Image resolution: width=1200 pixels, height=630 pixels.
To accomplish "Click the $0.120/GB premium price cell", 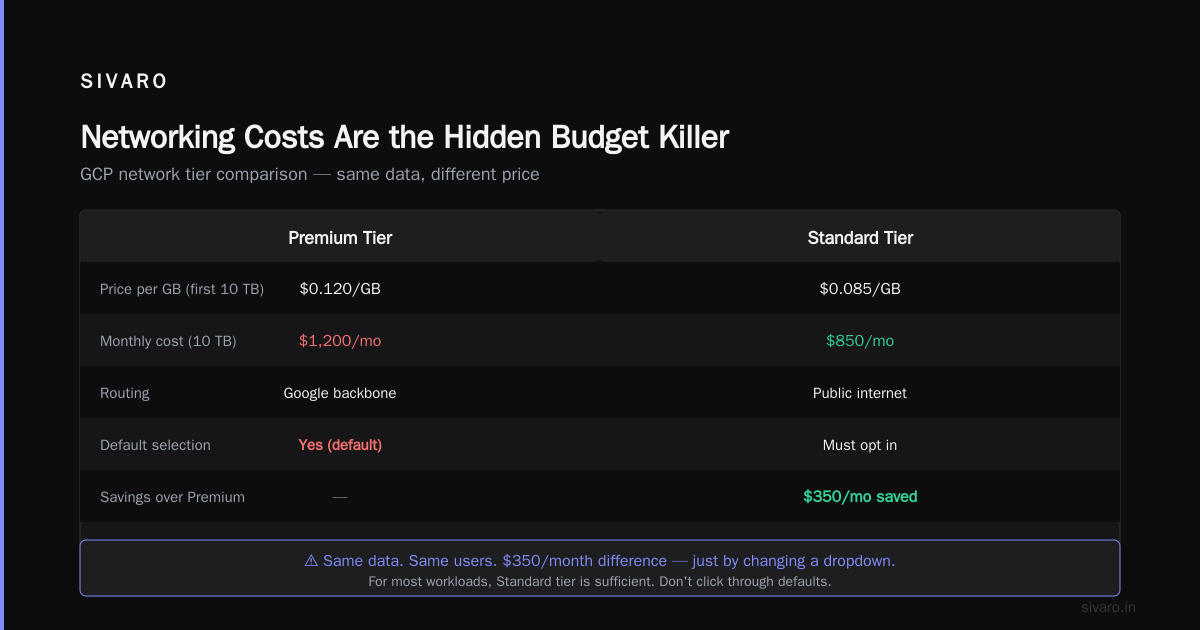I will [340, 289].
